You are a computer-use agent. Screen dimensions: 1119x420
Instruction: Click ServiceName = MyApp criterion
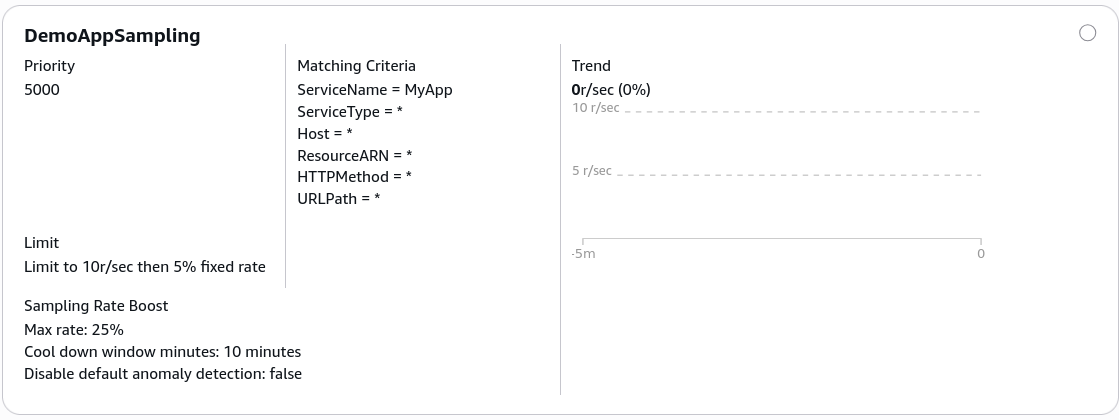[x=375, y=90]
